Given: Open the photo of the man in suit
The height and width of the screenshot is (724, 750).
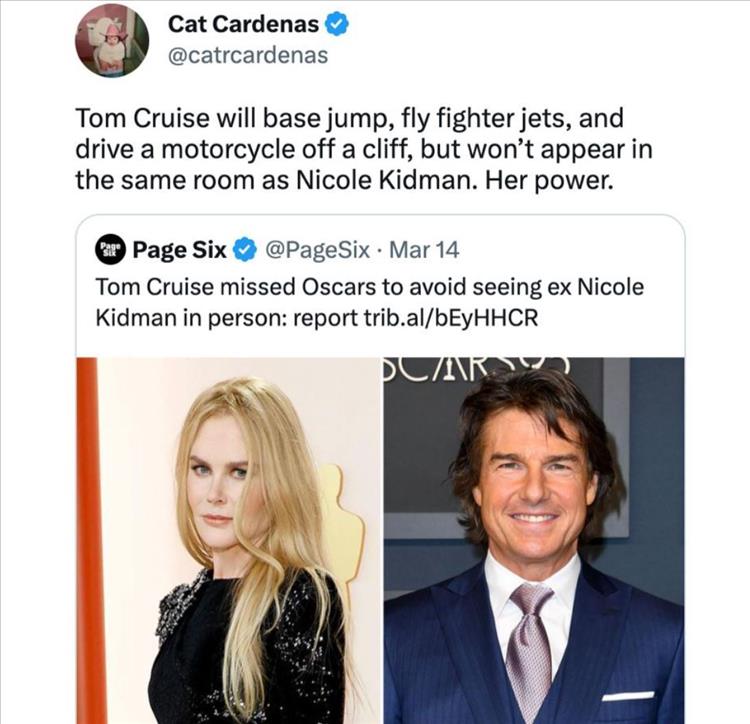Looking at the screenshot, I should [533, 540].
